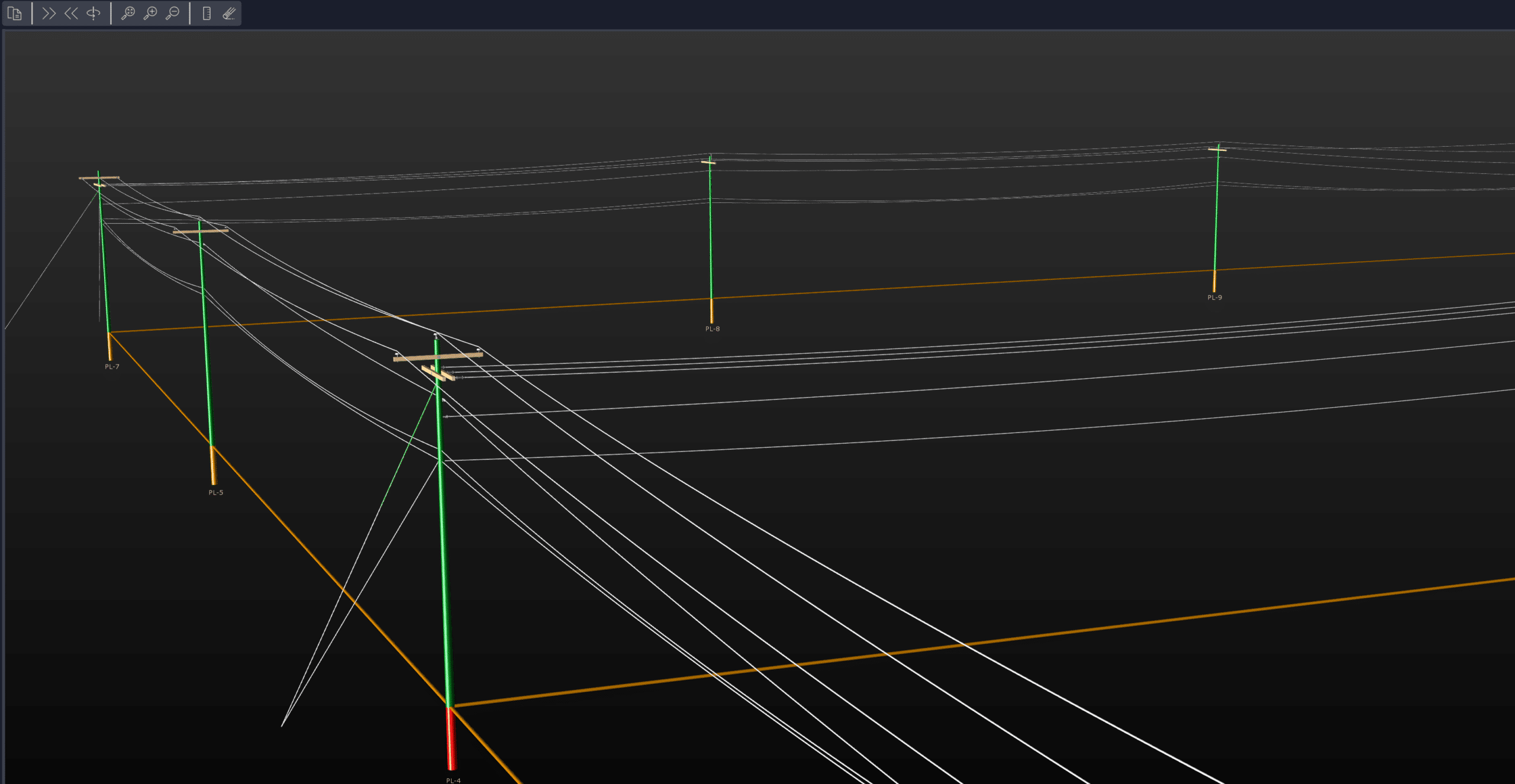This screenshot has height=784, width=1515.
Task: Activate the ruler measurement tool
Action: tap(206, 13)
